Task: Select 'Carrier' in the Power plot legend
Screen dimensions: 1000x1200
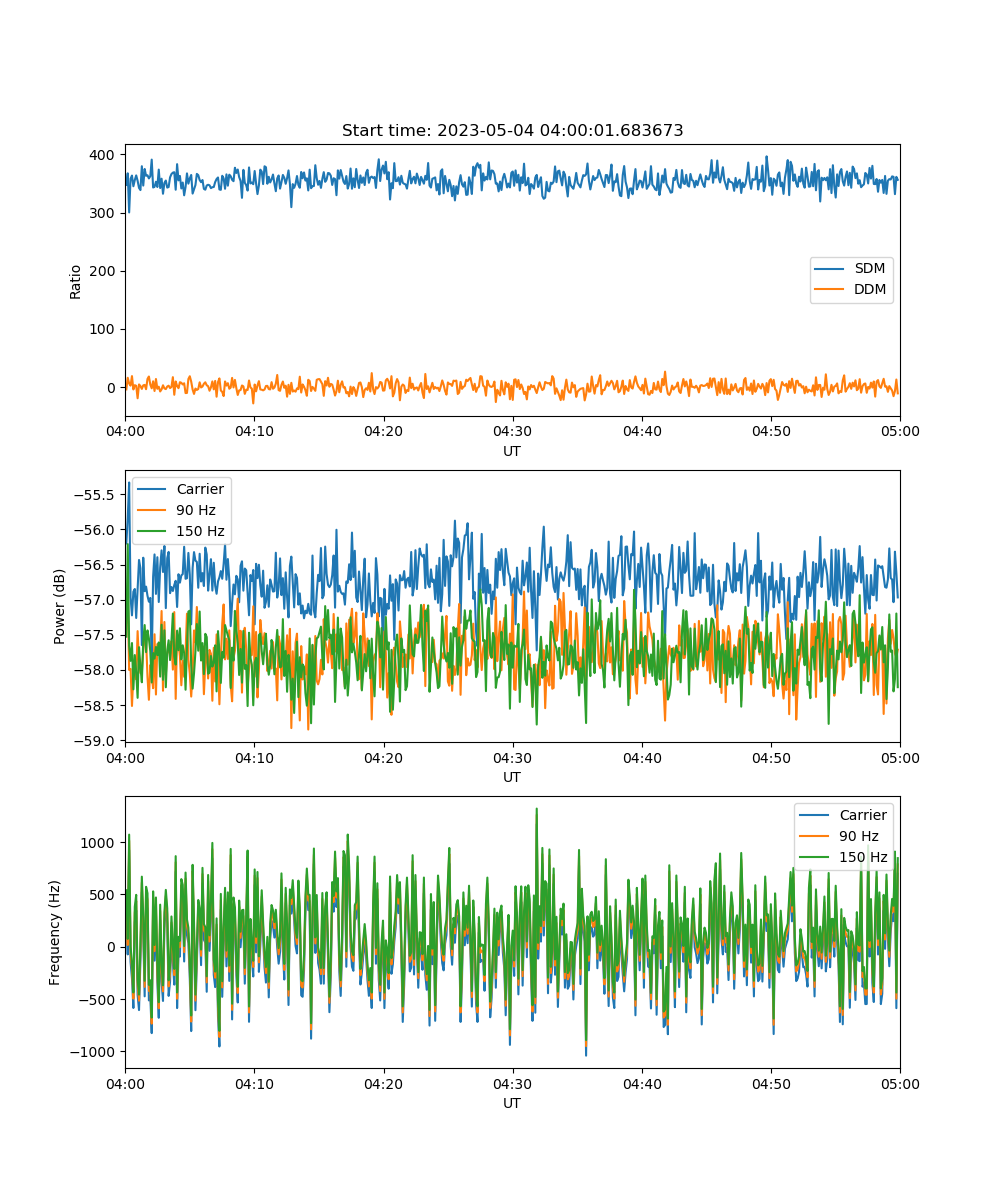Action: pos(200,489)
